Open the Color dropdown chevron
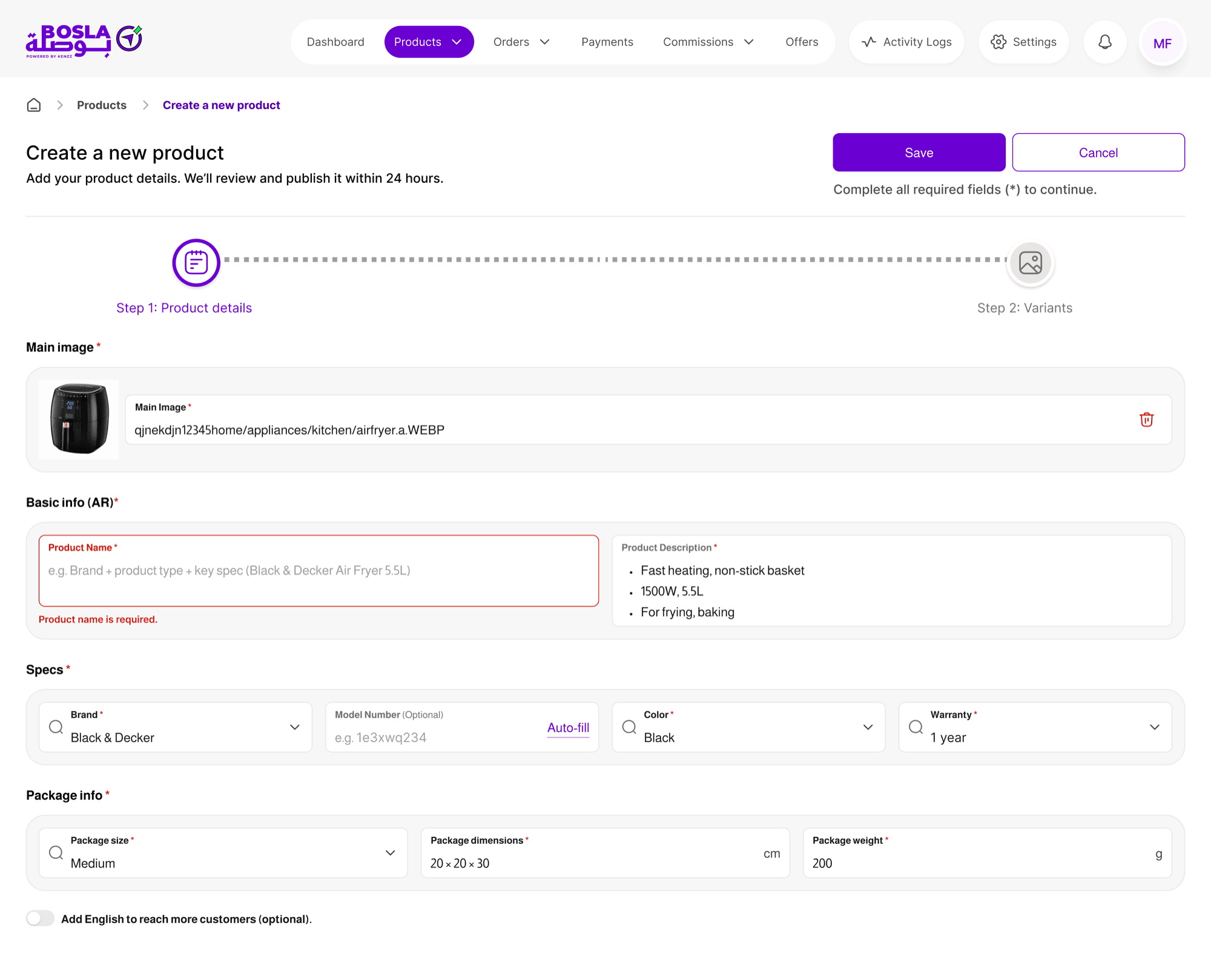This screenshot has height=980, width=1211. click(868, 727)
